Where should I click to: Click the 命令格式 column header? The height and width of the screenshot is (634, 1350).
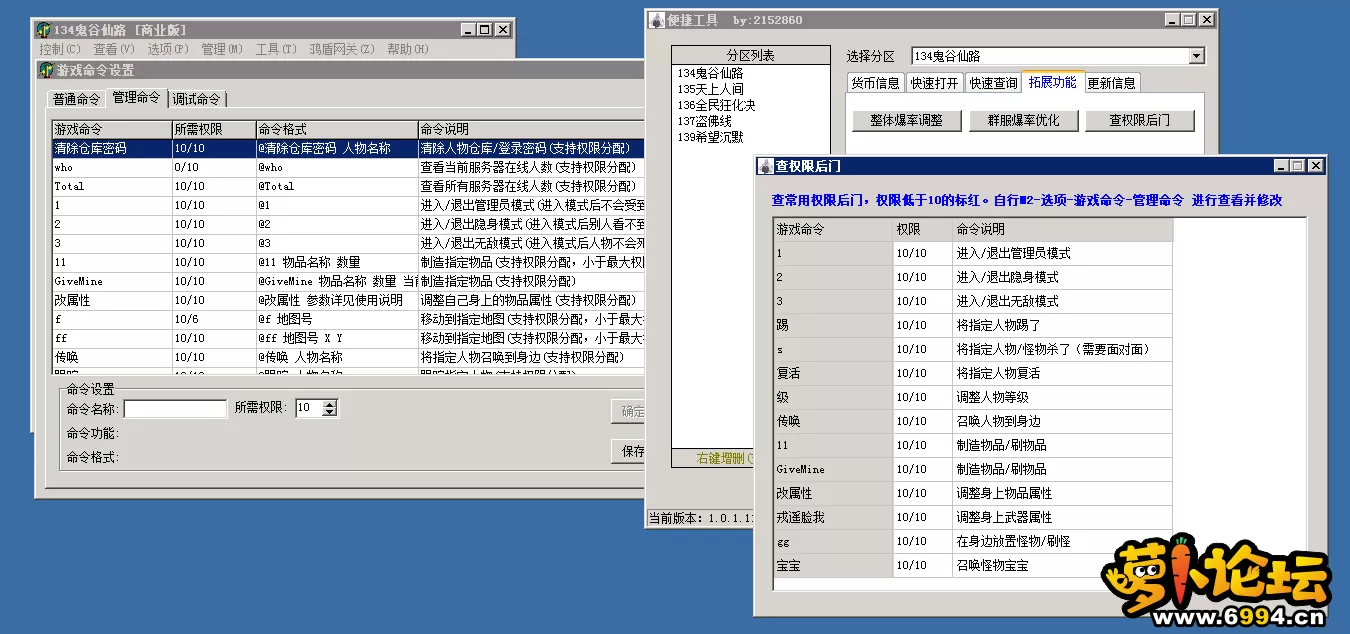click(336, 130)
